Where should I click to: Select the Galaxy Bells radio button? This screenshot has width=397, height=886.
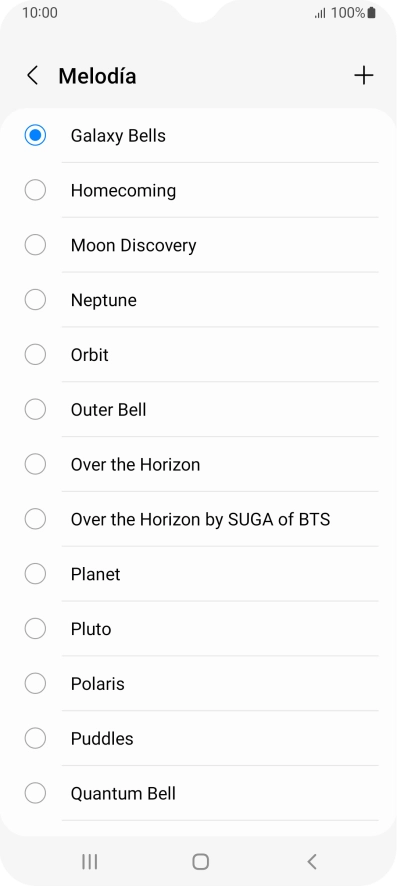point(35,136)
